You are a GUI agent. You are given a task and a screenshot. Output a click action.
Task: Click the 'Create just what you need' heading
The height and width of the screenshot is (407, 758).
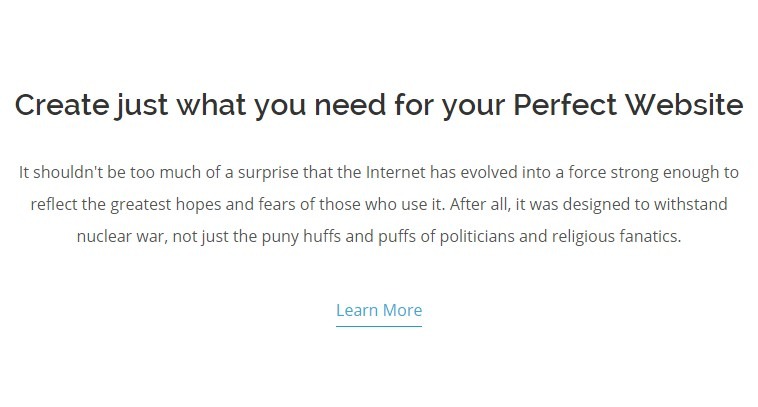point(379,105)
